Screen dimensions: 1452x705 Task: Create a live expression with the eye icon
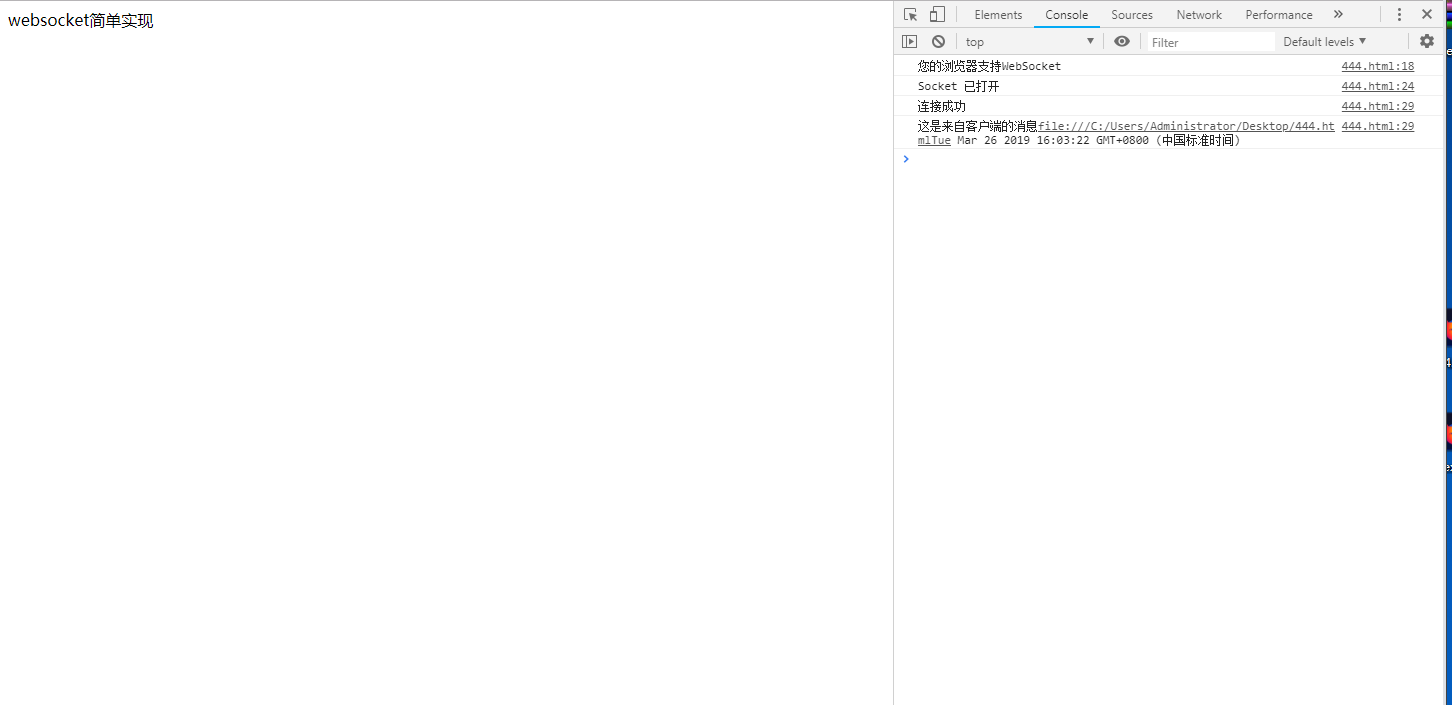click(x=1121, y=41)
